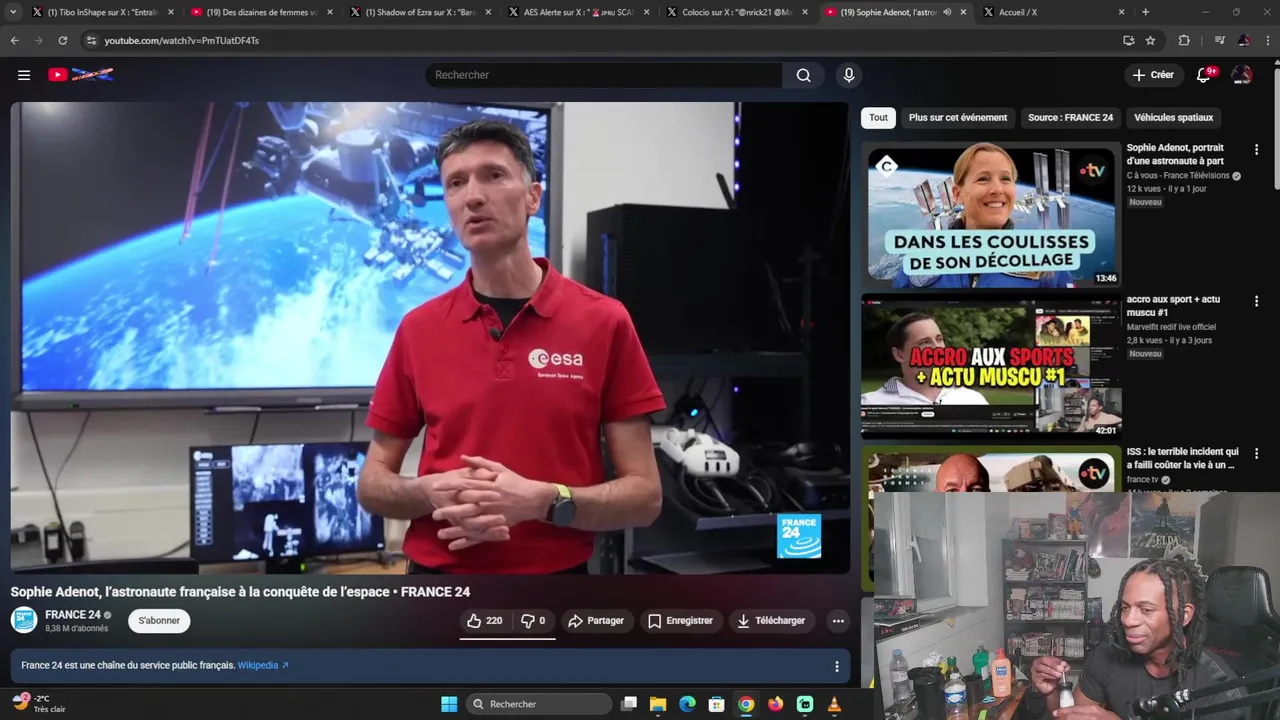This screenshot has width=1280, height=720.
Task: Launch Microsoft Edge from taskbar
Action: pyautogui.click(x=687, y=704)
